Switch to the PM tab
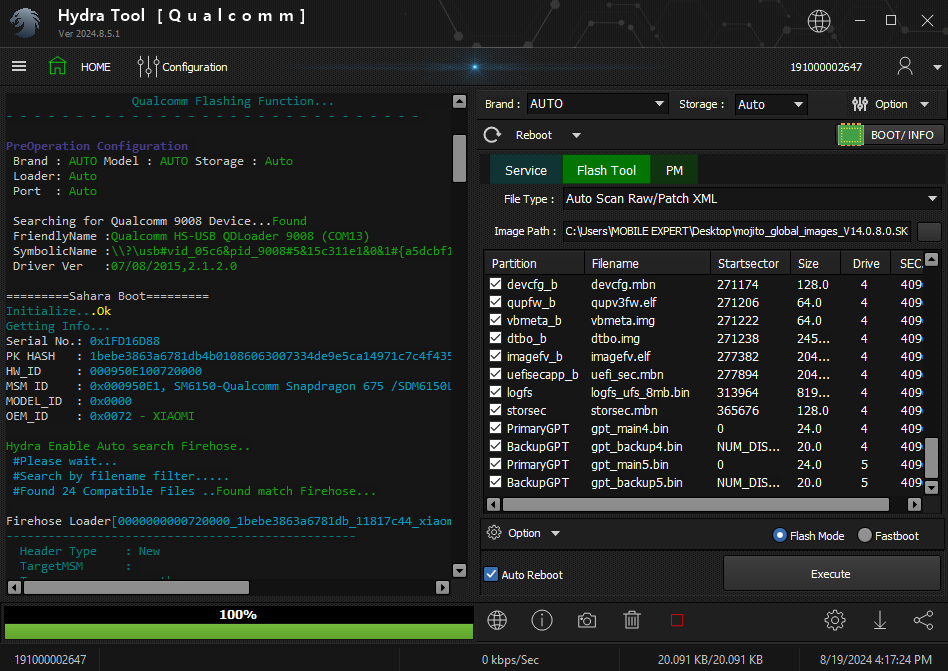This screenshot has width=948, height=671. [674, 170]
